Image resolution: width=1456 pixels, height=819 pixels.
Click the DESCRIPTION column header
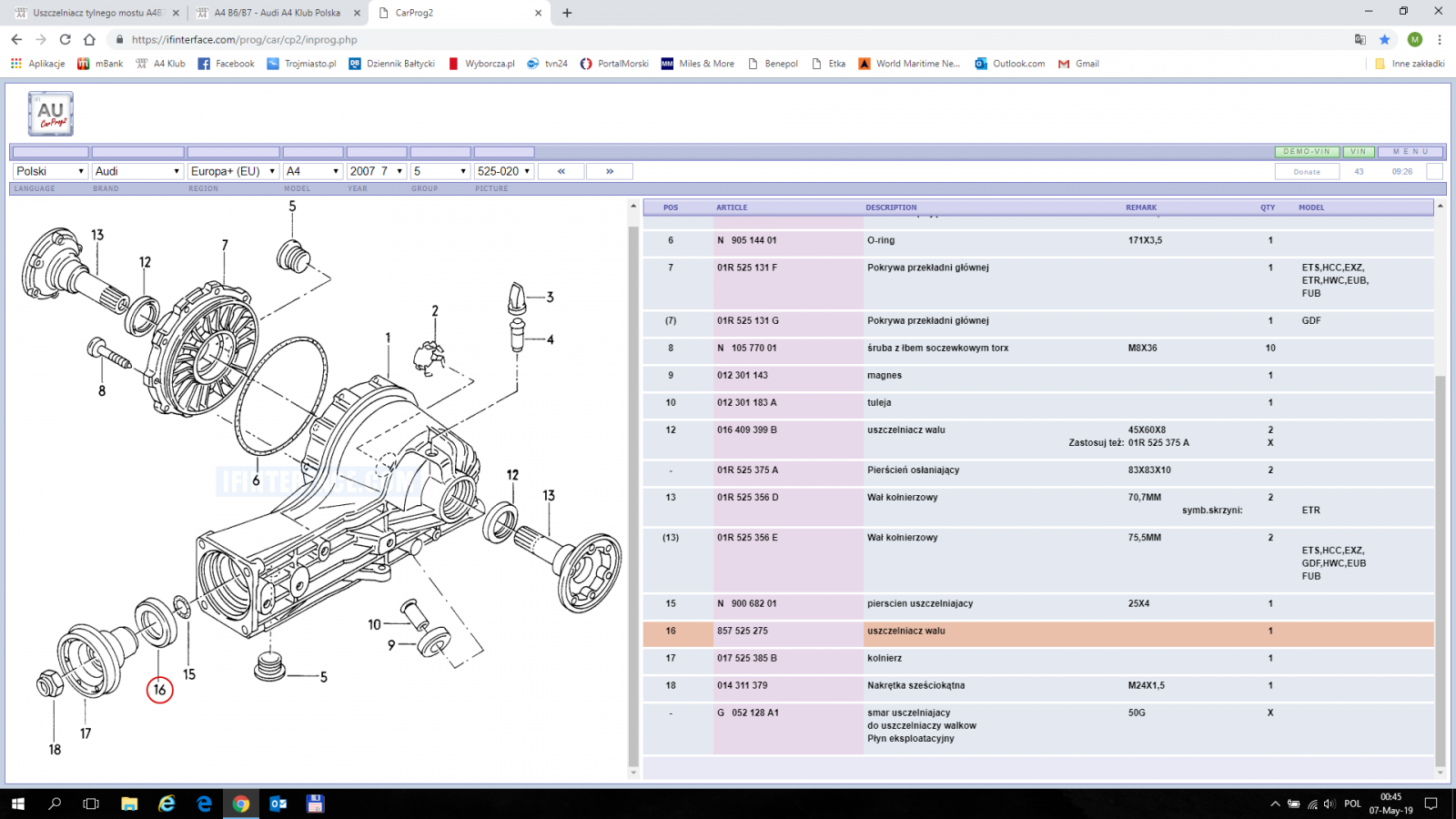point(891,207)
